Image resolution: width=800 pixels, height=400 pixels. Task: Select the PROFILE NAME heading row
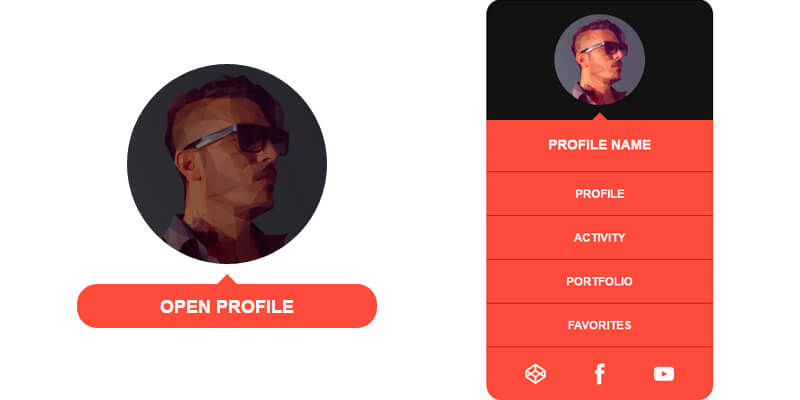pos(599,145)
